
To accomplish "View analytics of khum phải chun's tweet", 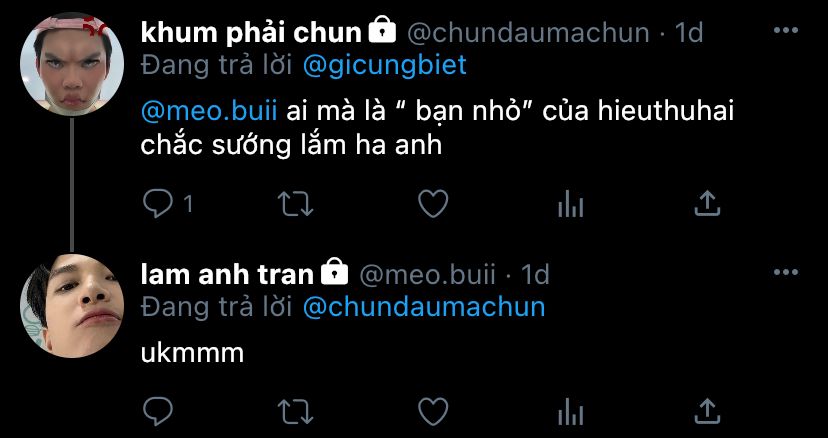I will tap(570, 204).
